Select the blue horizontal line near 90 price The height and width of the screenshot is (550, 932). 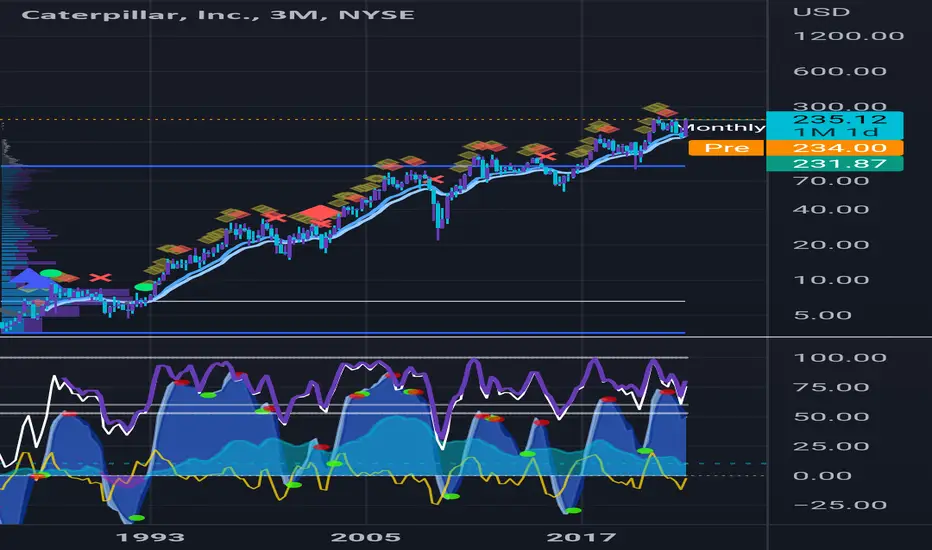click(342, 166)
